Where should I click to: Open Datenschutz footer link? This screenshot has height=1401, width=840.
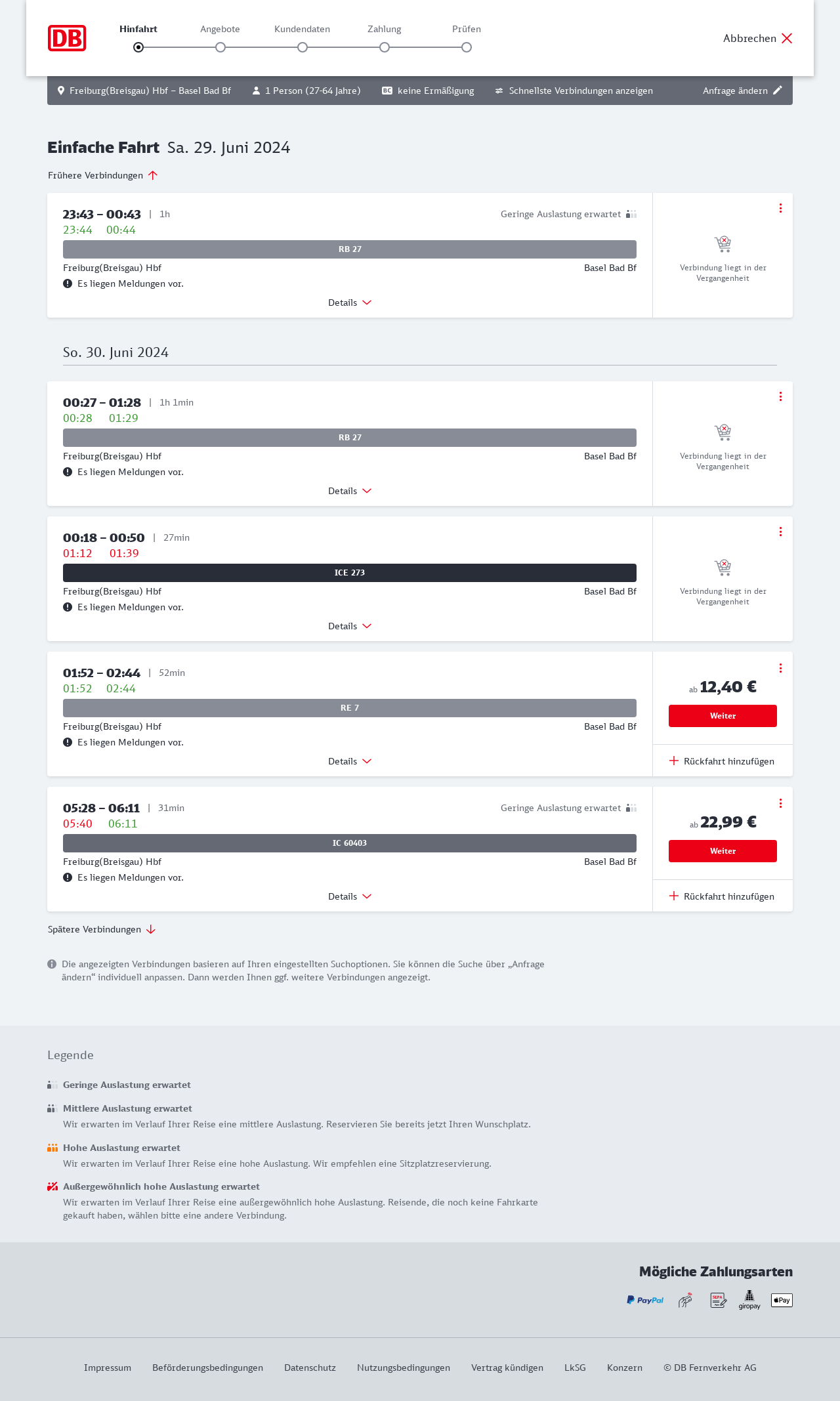click(310, 1368)
